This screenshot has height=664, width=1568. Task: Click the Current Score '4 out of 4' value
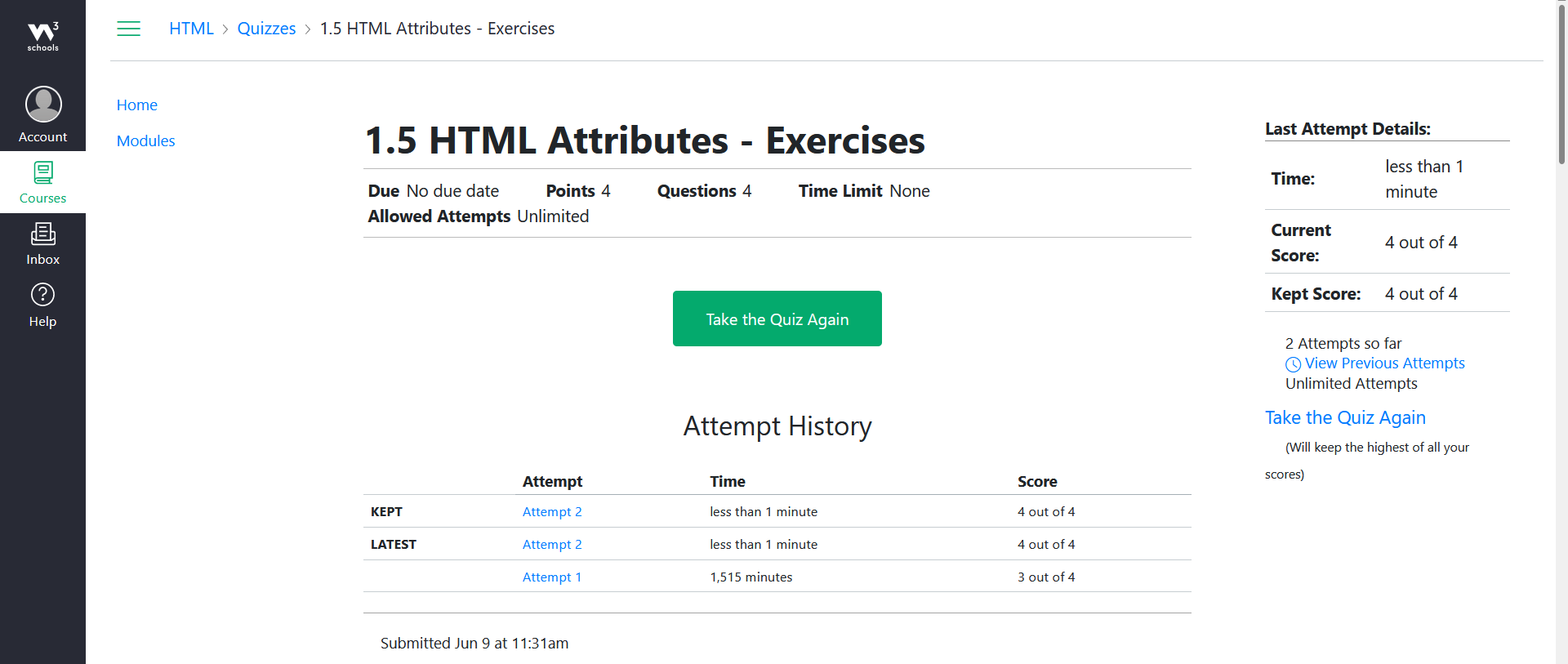click(x=1421, y=242)
